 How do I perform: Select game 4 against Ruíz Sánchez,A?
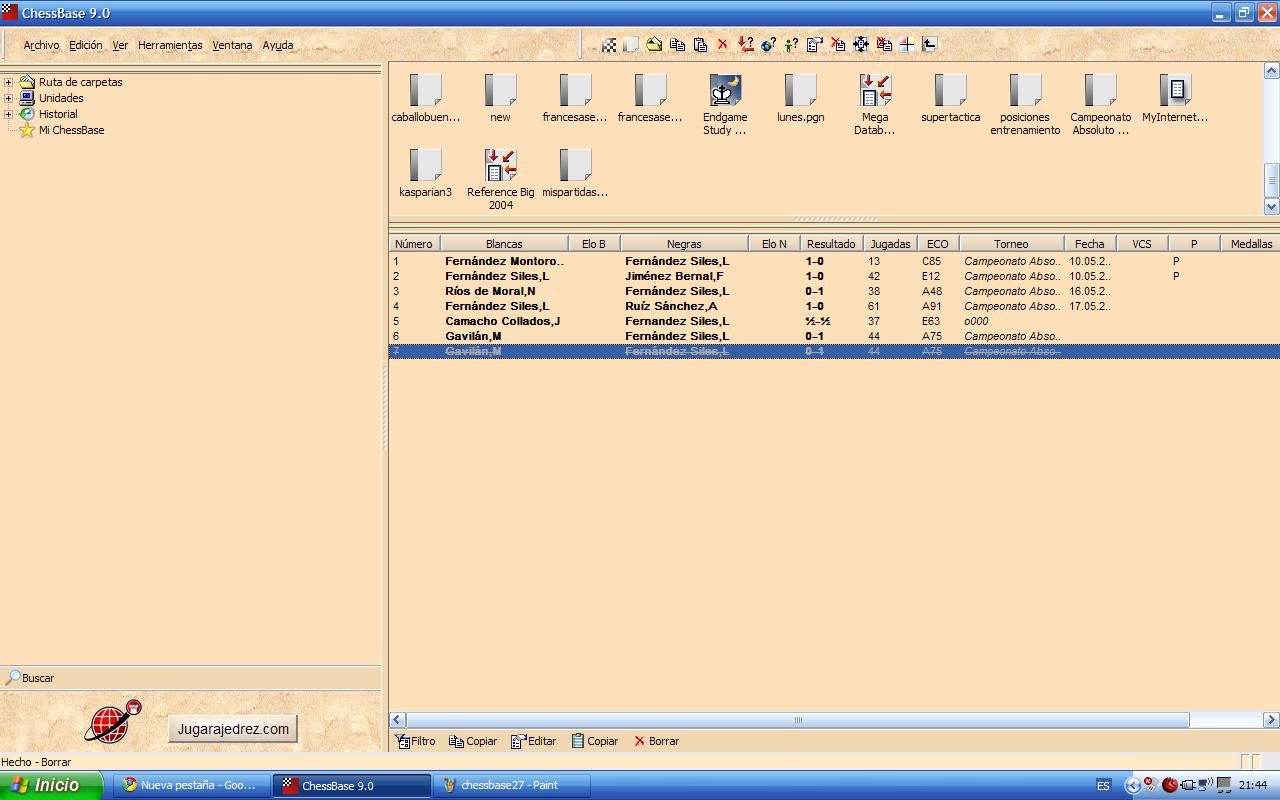[x=834, y=306]
